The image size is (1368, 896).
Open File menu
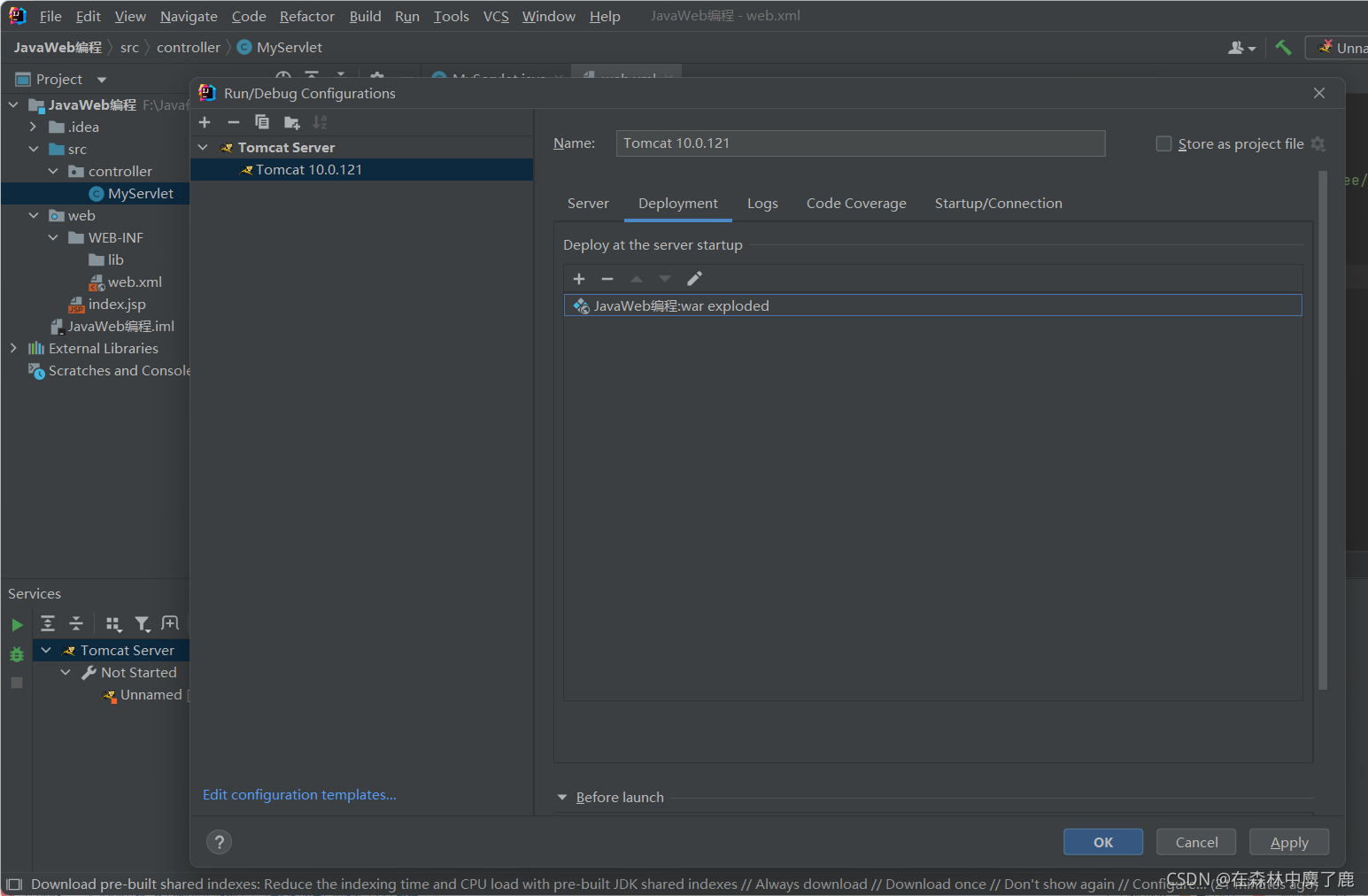[50, 16]
